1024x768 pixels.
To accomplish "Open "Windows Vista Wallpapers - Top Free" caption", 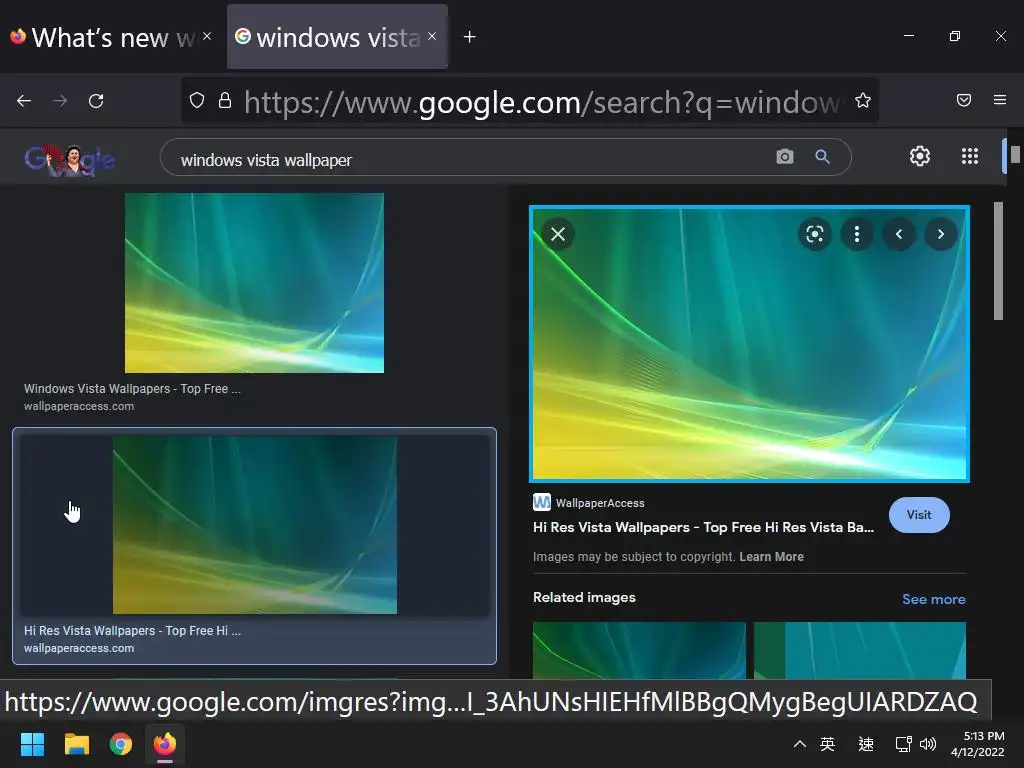I will [132, 389].
